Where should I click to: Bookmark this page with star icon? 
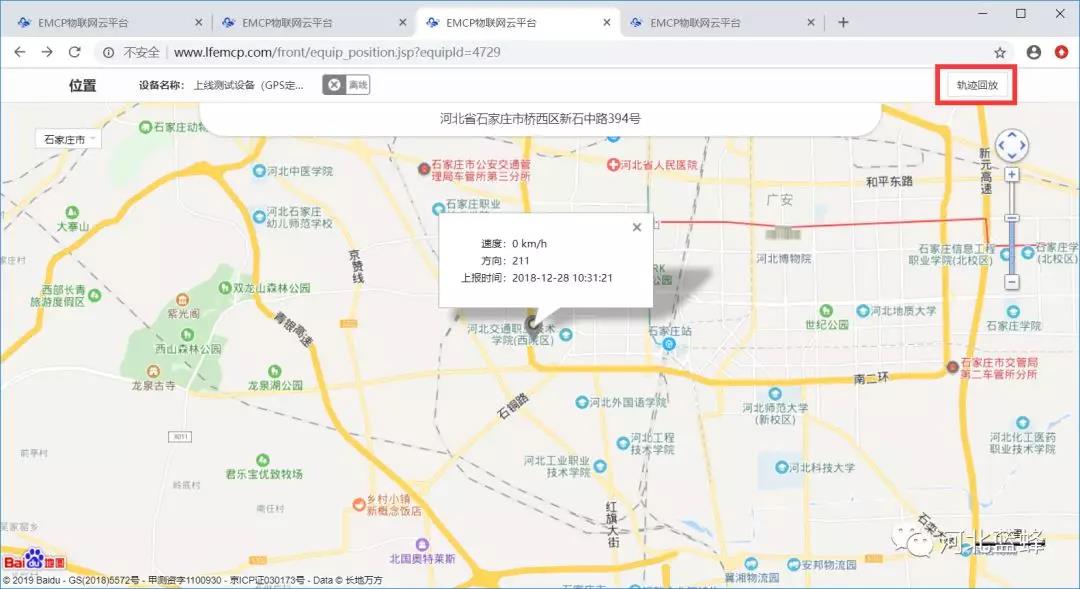click(x=1000, y=52)
